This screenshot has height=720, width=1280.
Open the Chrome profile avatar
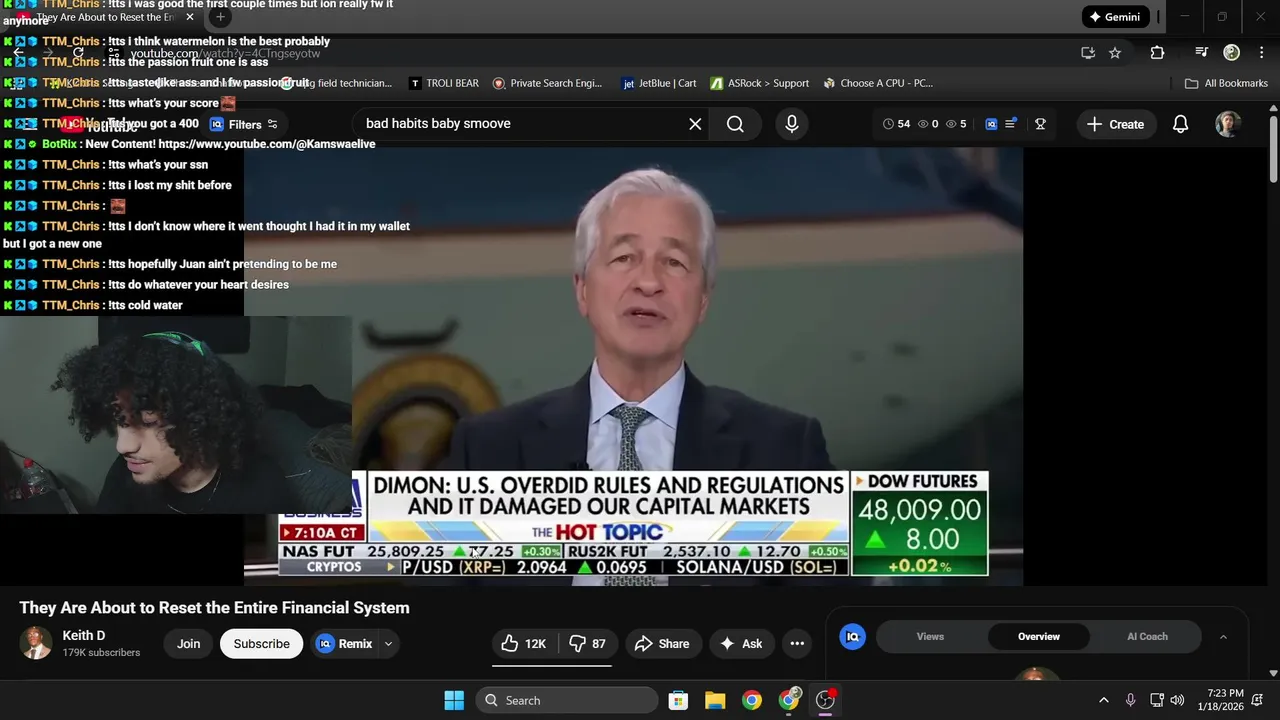coord(1232,53)
